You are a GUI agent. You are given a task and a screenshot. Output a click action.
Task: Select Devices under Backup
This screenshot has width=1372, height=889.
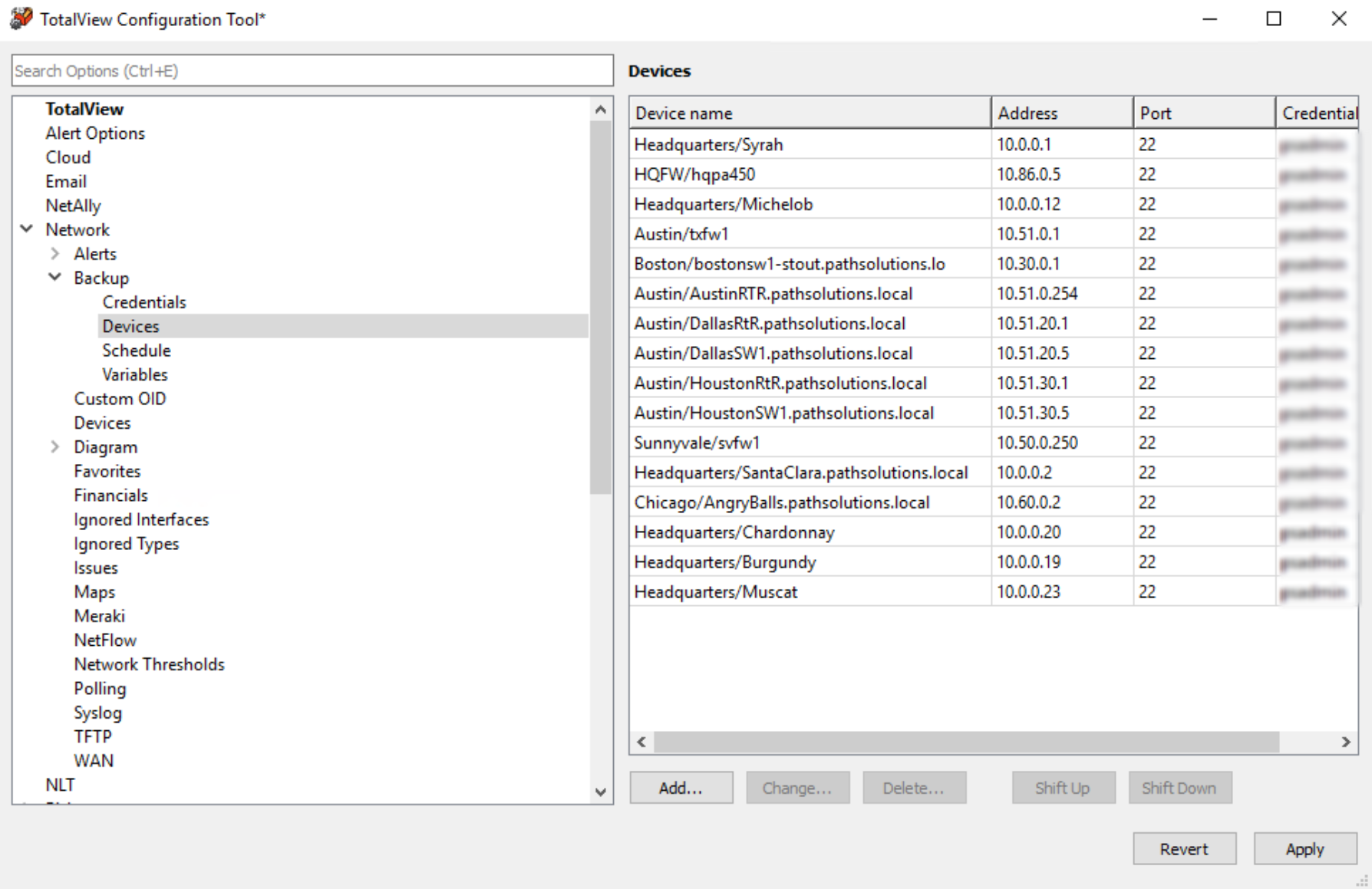point(131,326)
